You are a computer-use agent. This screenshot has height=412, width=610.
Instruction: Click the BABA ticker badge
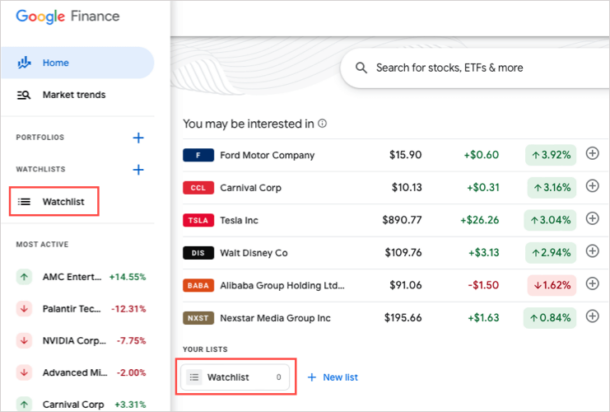[x=198, y=285]
